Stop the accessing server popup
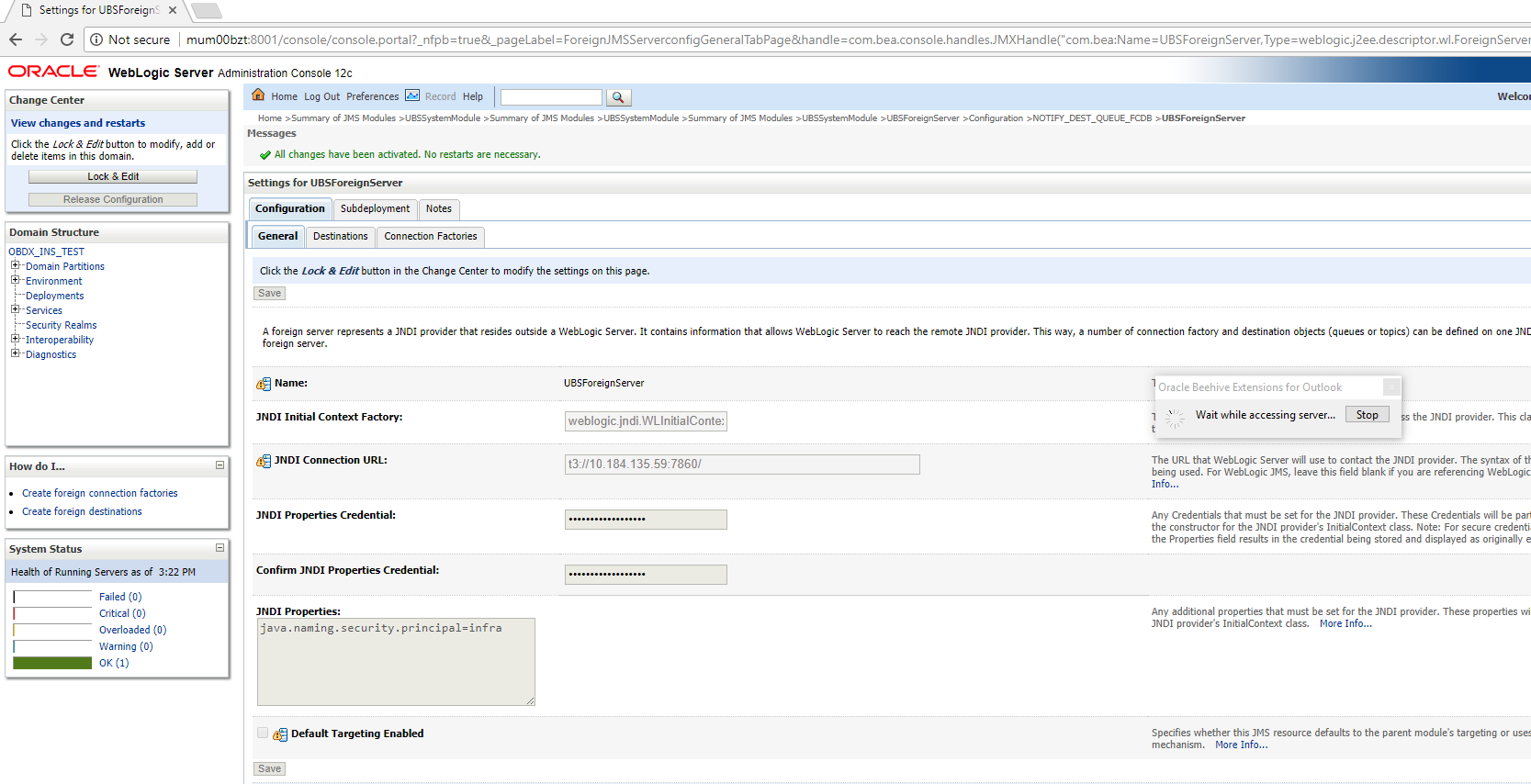The width and height of the screenshot is (1531, 784). coord(1368,415)
